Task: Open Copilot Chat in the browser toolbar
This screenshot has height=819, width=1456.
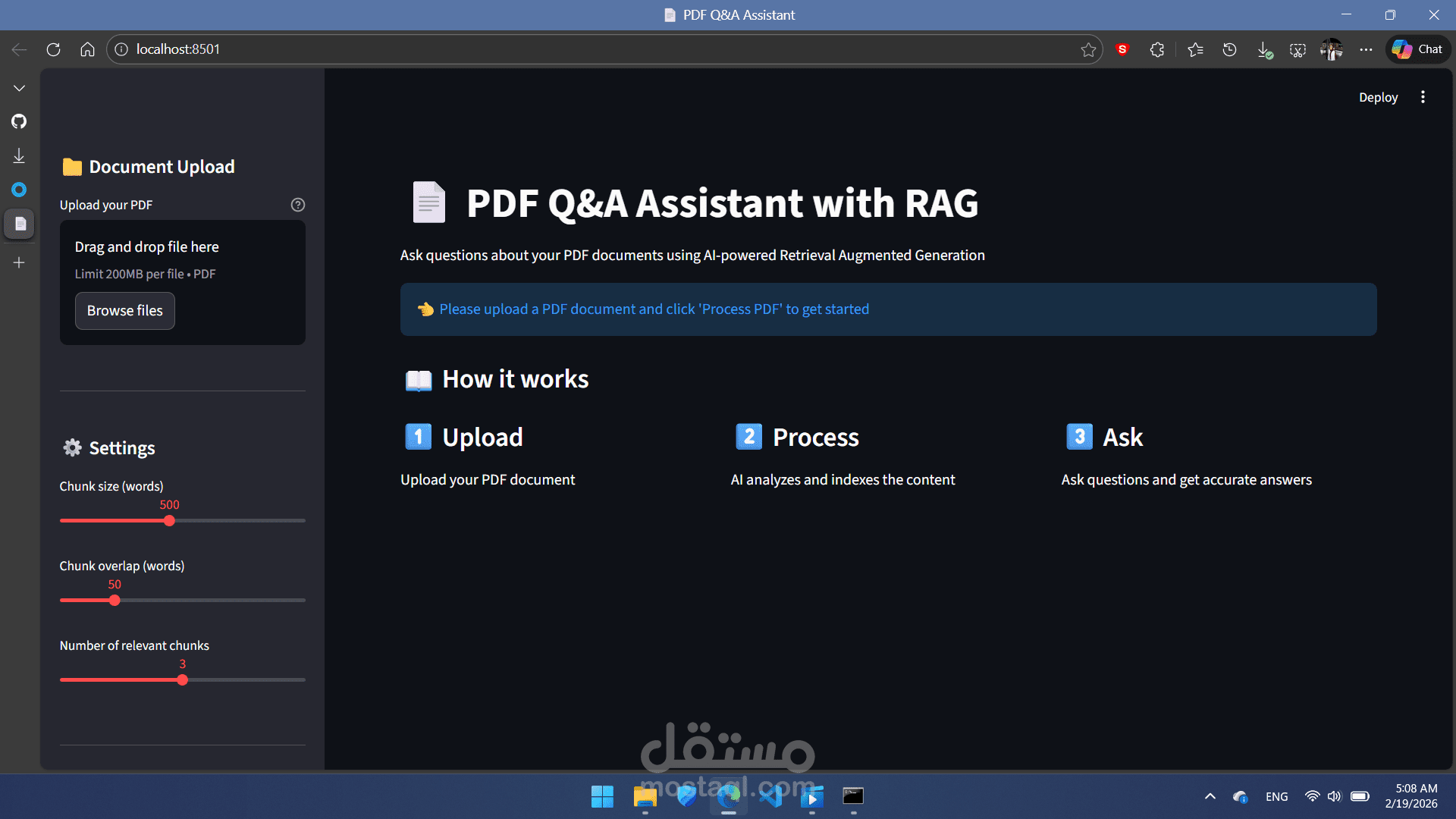Action: tap(1417, 49)
